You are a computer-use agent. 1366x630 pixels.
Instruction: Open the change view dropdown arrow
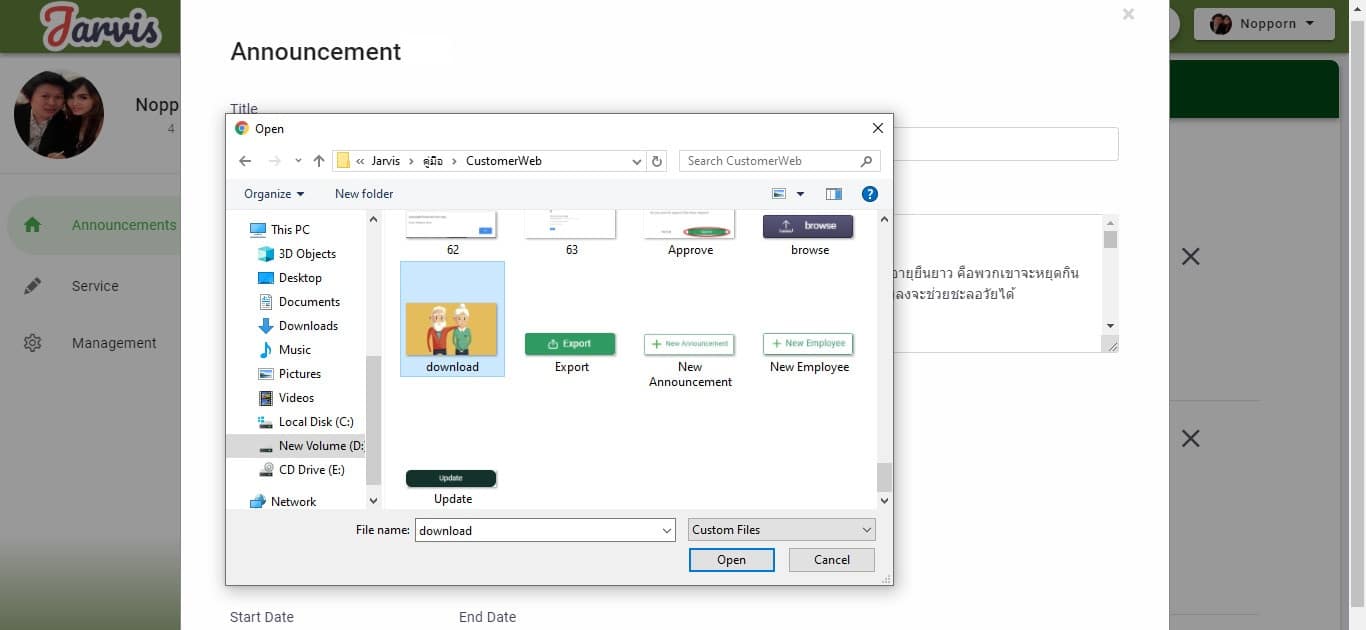[x=800, y=194]
